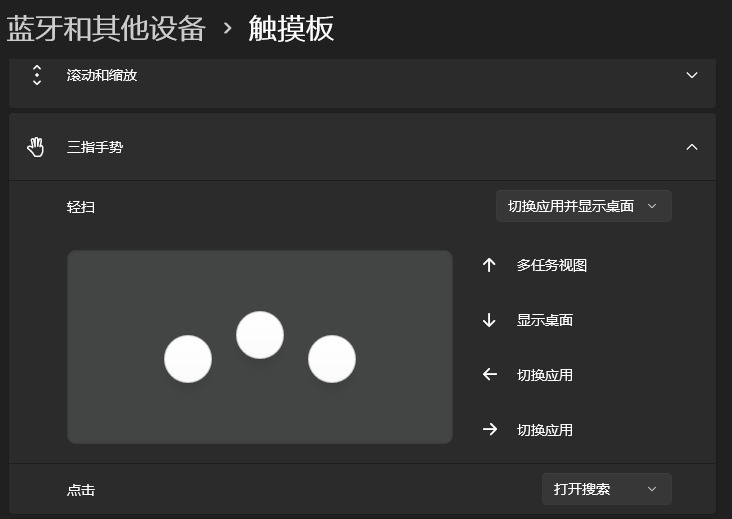
Task: Click the three-finger hand gesture icon
Action: [x=35, y=147]
